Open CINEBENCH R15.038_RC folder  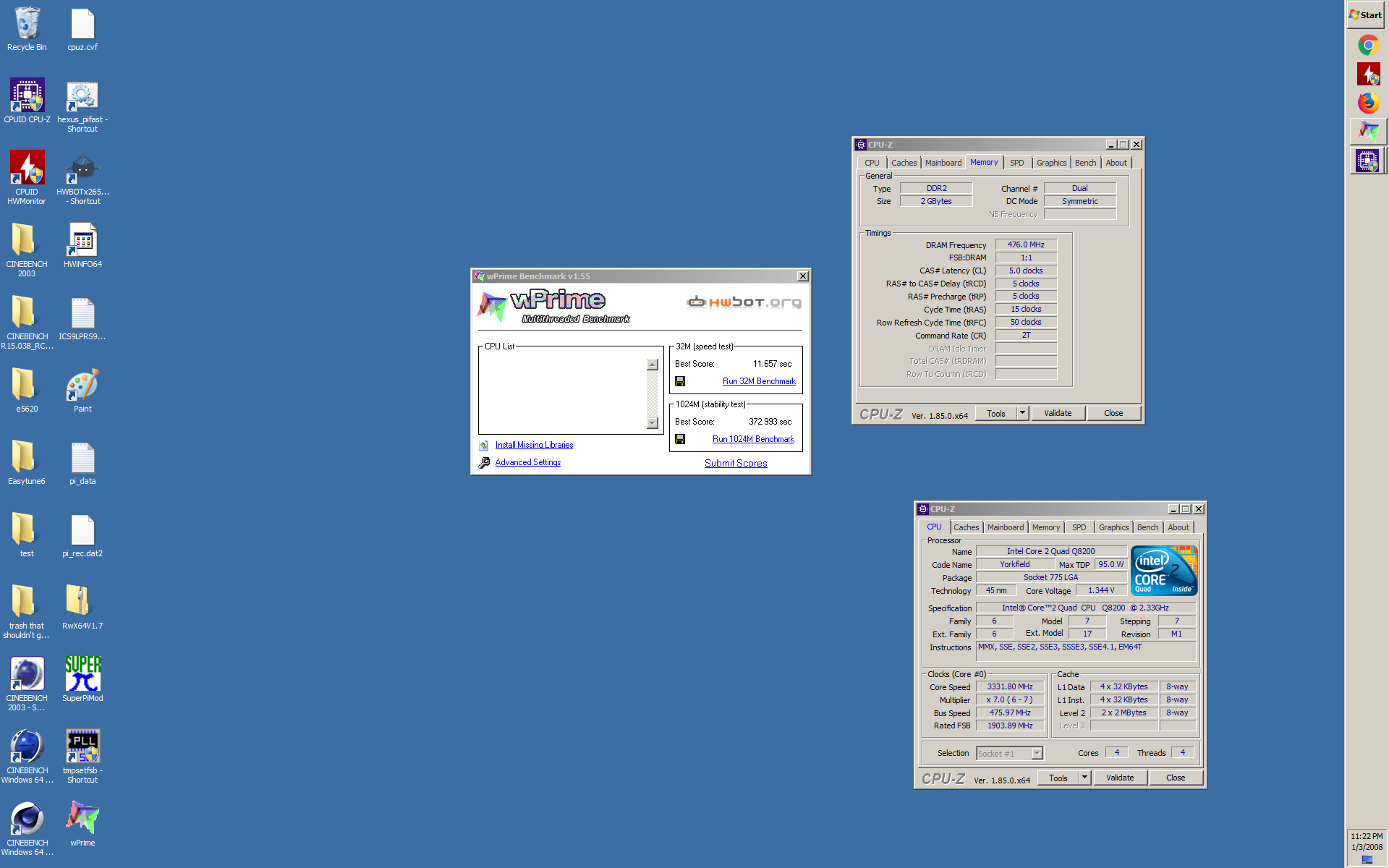click(27, 323)
